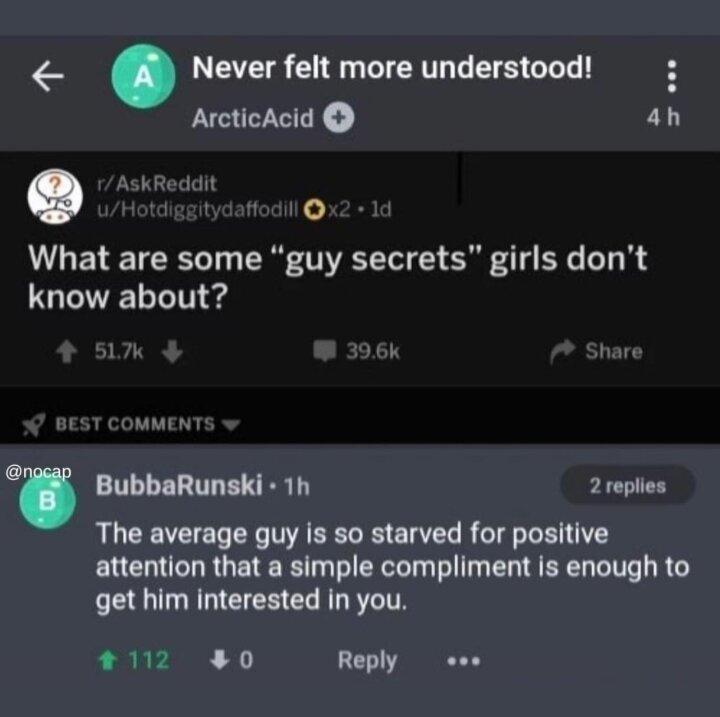Open the vertical three-dot post menu

click(x=671, y=76)
